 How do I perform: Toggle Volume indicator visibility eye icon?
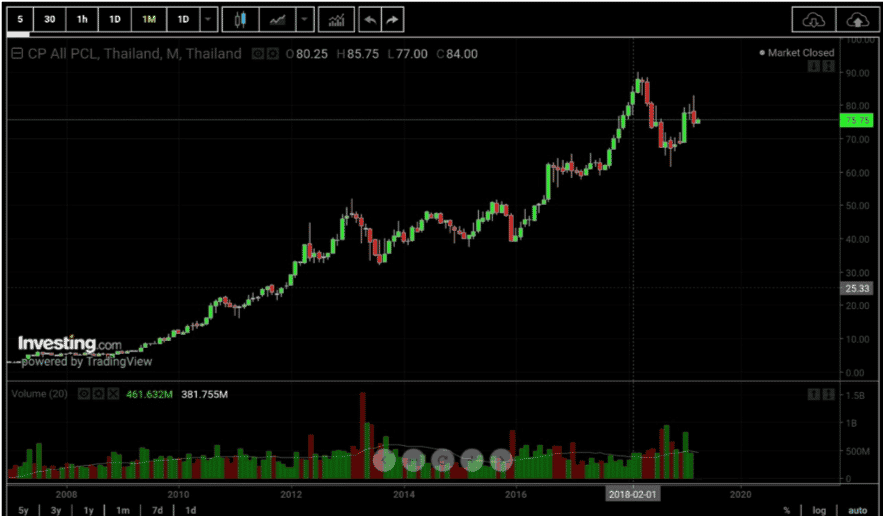(83, 394)
